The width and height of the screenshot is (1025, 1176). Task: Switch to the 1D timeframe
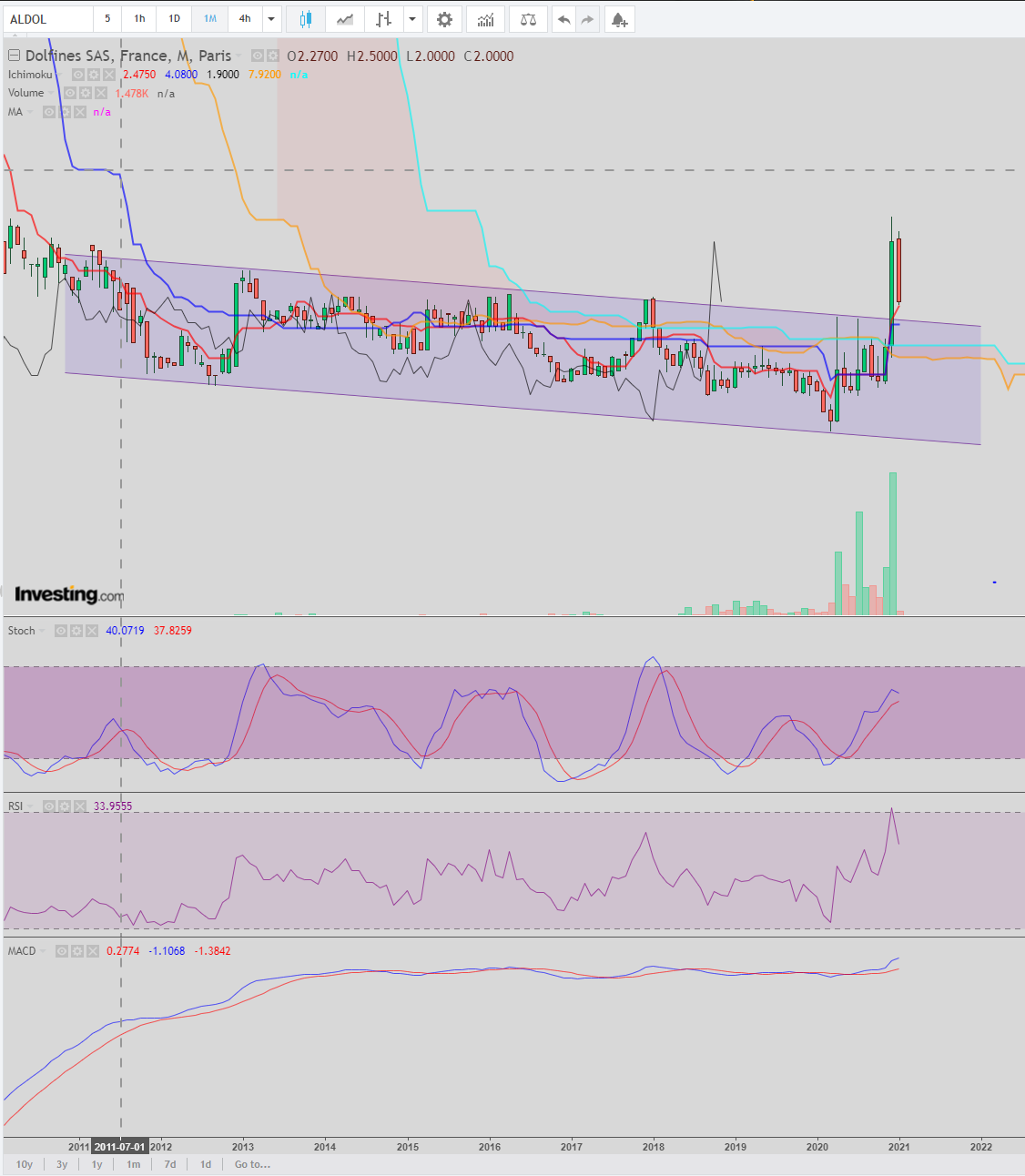click(x=175, y=19)
